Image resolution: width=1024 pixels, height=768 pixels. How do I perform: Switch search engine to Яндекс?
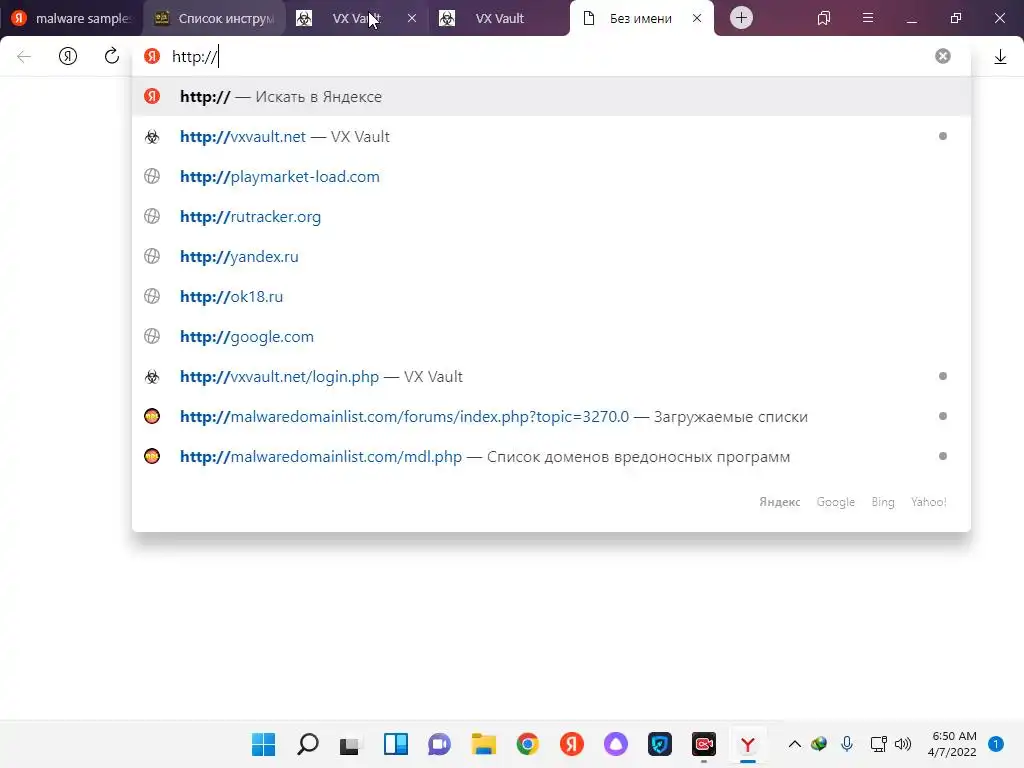coord(779,502)
